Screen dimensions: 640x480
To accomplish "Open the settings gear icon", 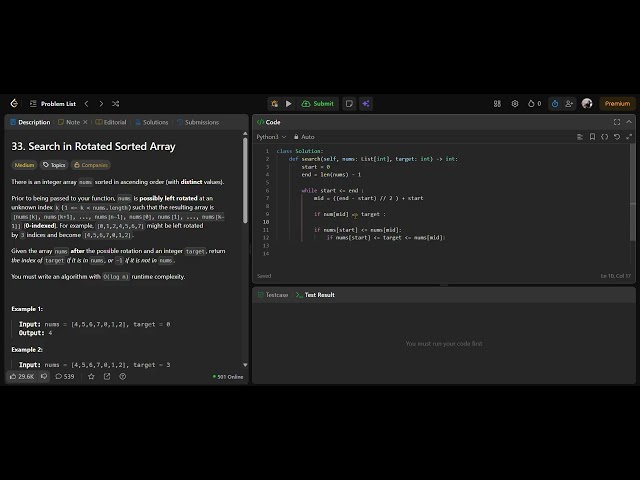I will tap(515, 104).
